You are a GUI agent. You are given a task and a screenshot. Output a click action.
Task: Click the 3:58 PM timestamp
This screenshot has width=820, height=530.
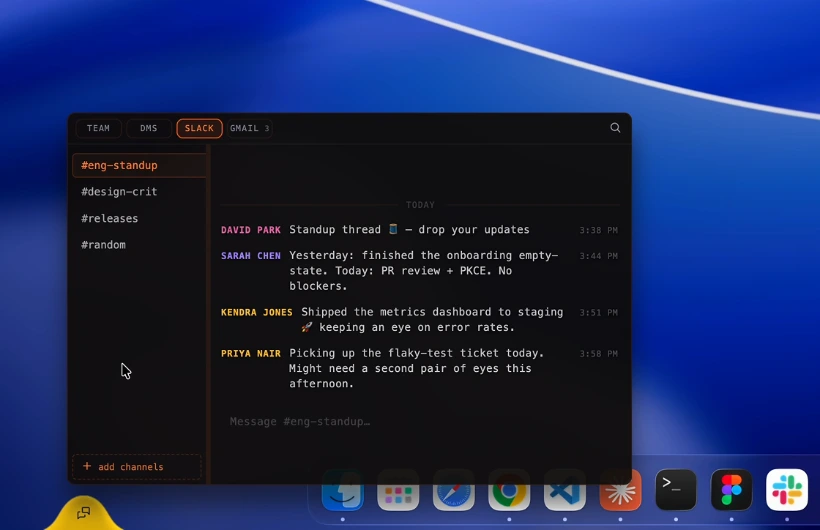pos(598,354)
